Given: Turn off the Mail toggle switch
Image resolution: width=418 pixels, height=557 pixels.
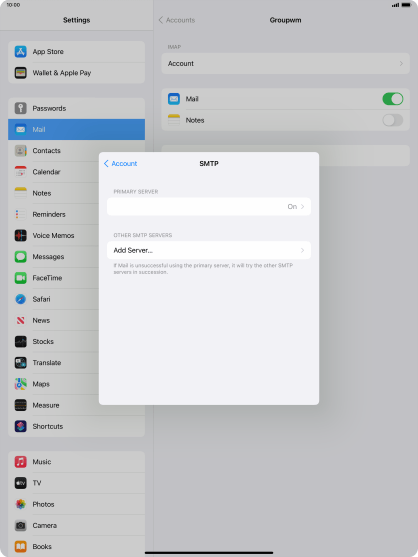Looking at the screenshot, I should (392, 99).
